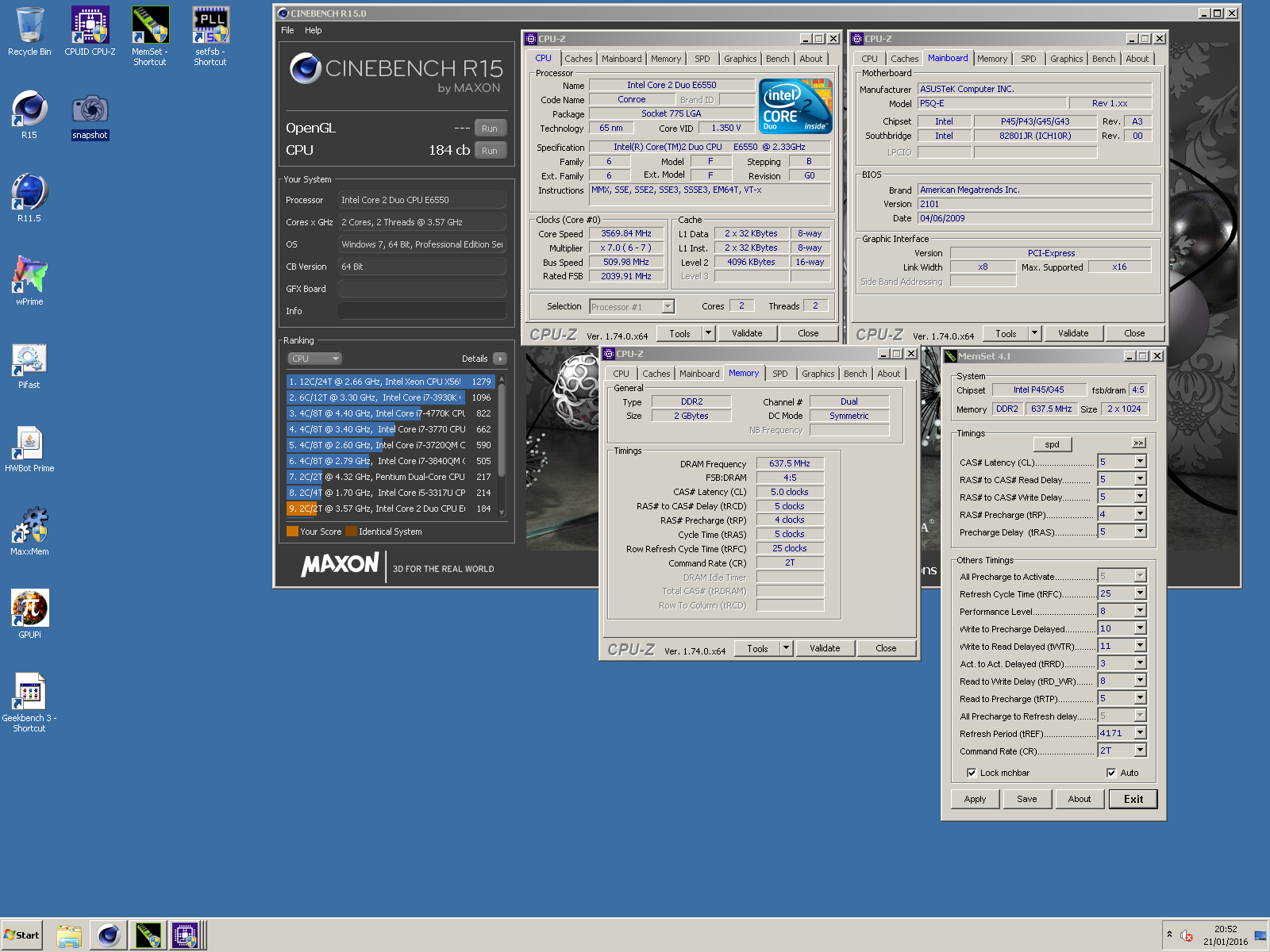The image size is (1270, 952).
Task: Show hidden tray icons arrow
Action: (x=1169, y=935)
